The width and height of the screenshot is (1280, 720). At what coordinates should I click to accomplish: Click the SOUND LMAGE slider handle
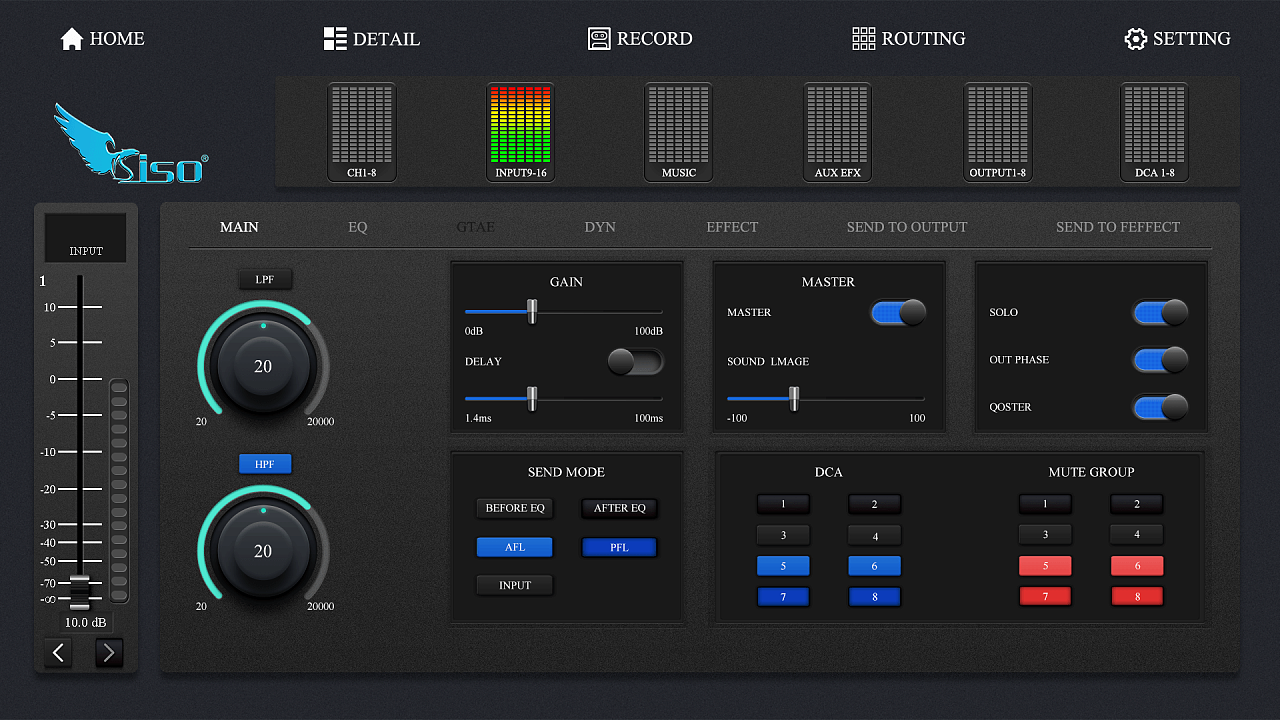(x=794, y=399)
